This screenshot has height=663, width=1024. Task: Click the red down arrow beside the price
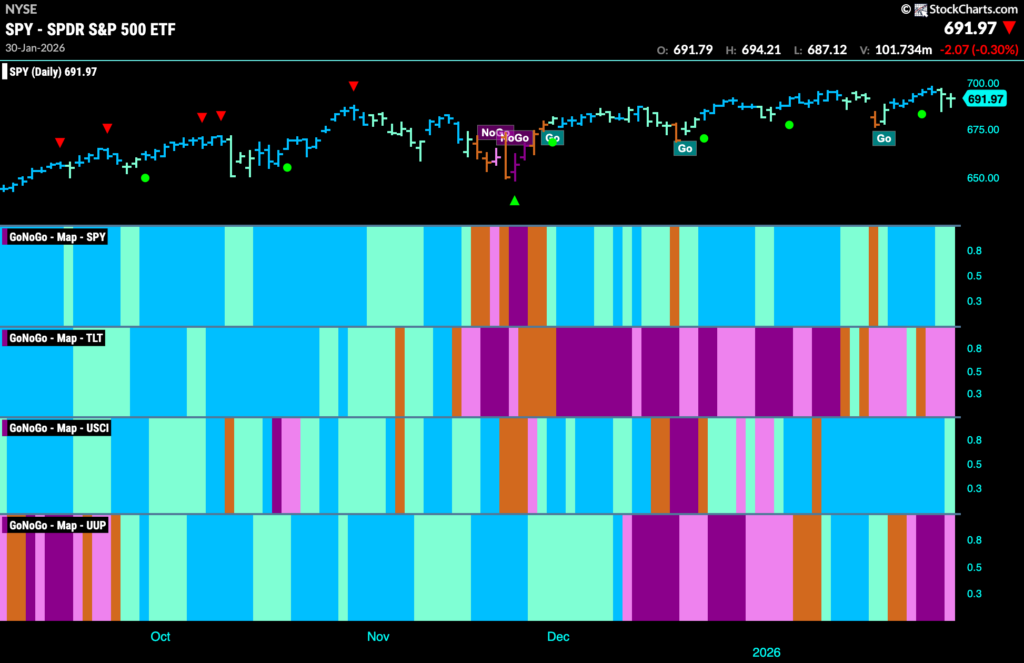1010,27
